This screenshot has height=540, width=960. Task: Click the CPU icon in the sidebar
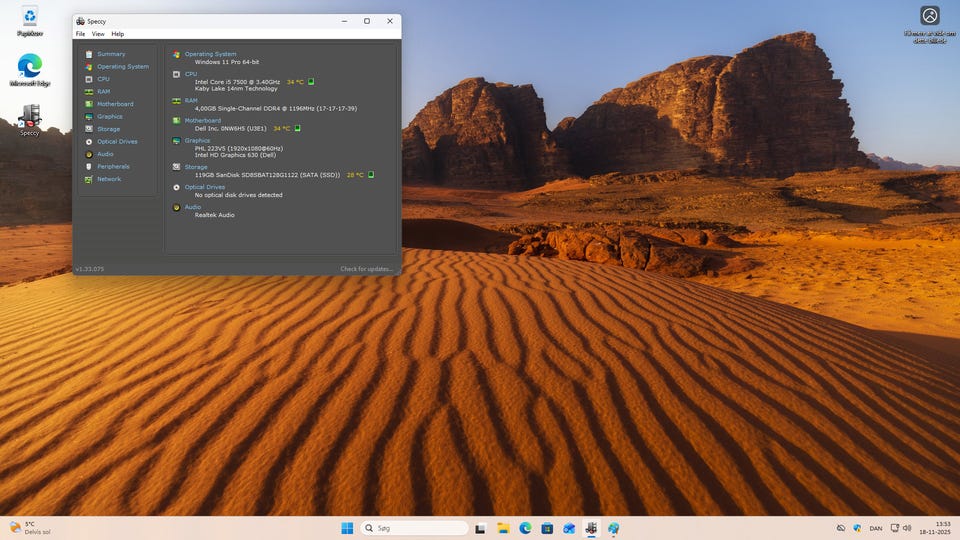click(x=89, y=79)
